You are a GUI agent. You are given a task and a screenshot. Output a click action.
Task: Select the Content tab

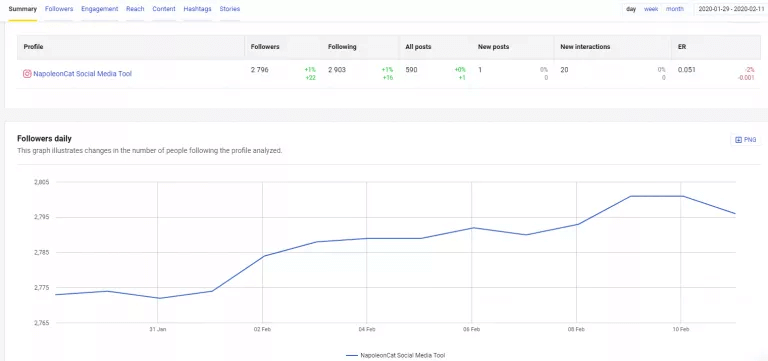pos(164,9)
